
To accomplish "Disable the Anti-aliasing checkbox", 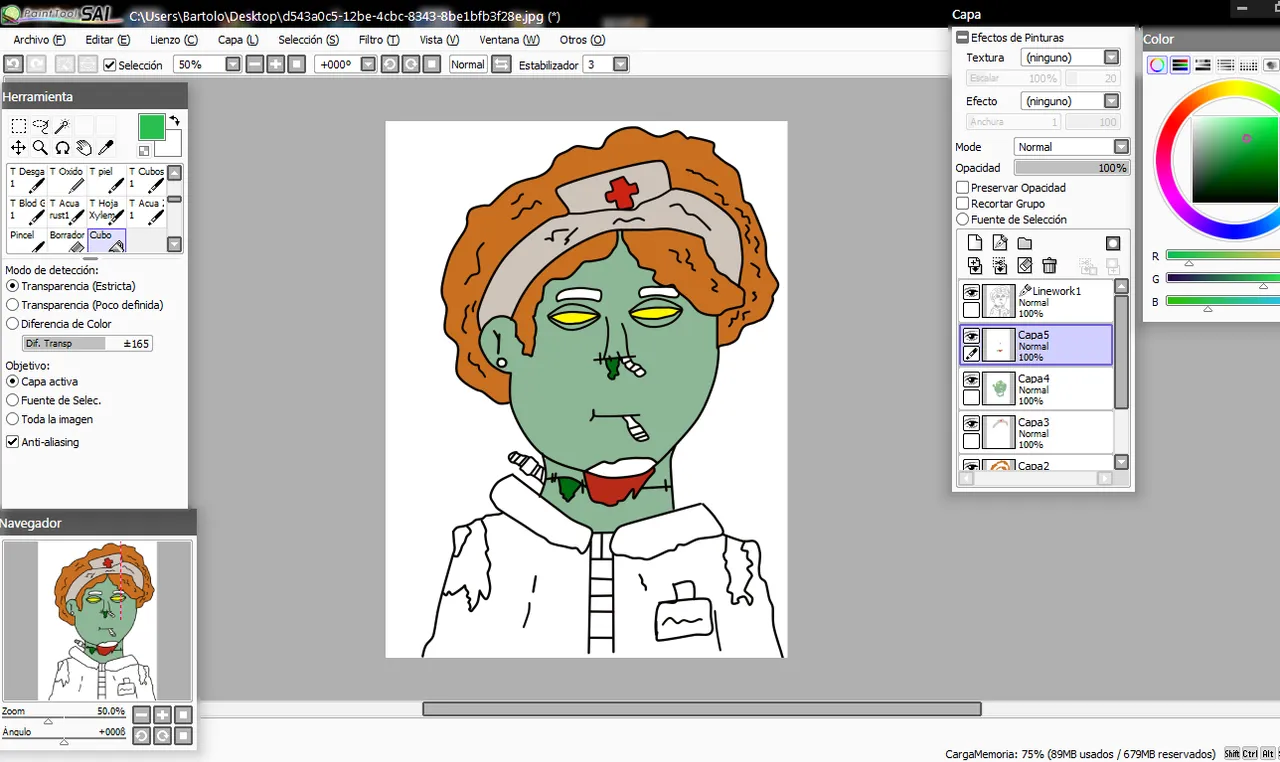I will [x=12, y=442].
